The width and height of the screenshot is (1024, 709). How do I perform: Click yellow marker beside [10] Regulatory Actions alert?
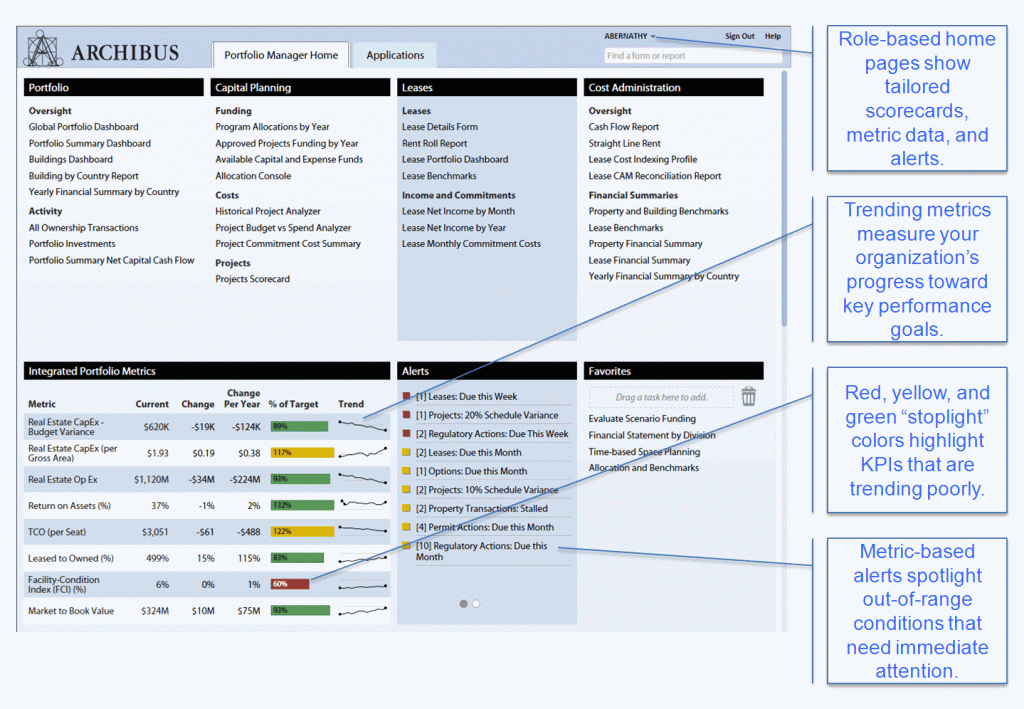coord(406,546)
